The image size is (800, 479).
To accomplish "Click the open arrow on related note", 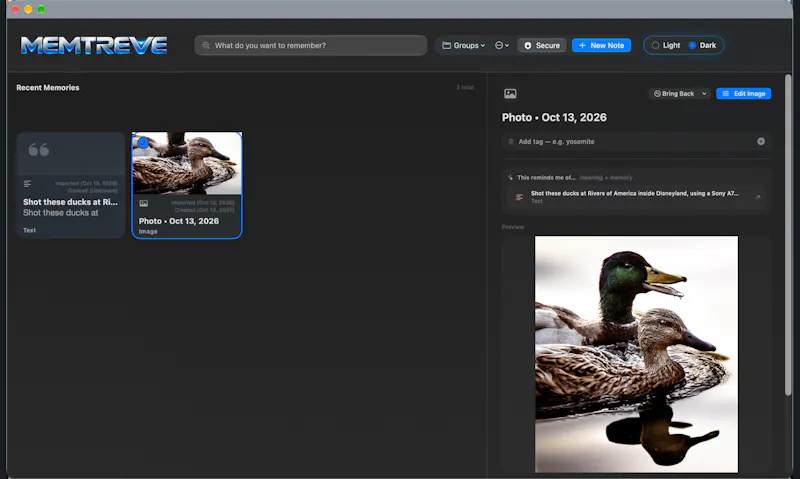I will [x=758, y=197].
